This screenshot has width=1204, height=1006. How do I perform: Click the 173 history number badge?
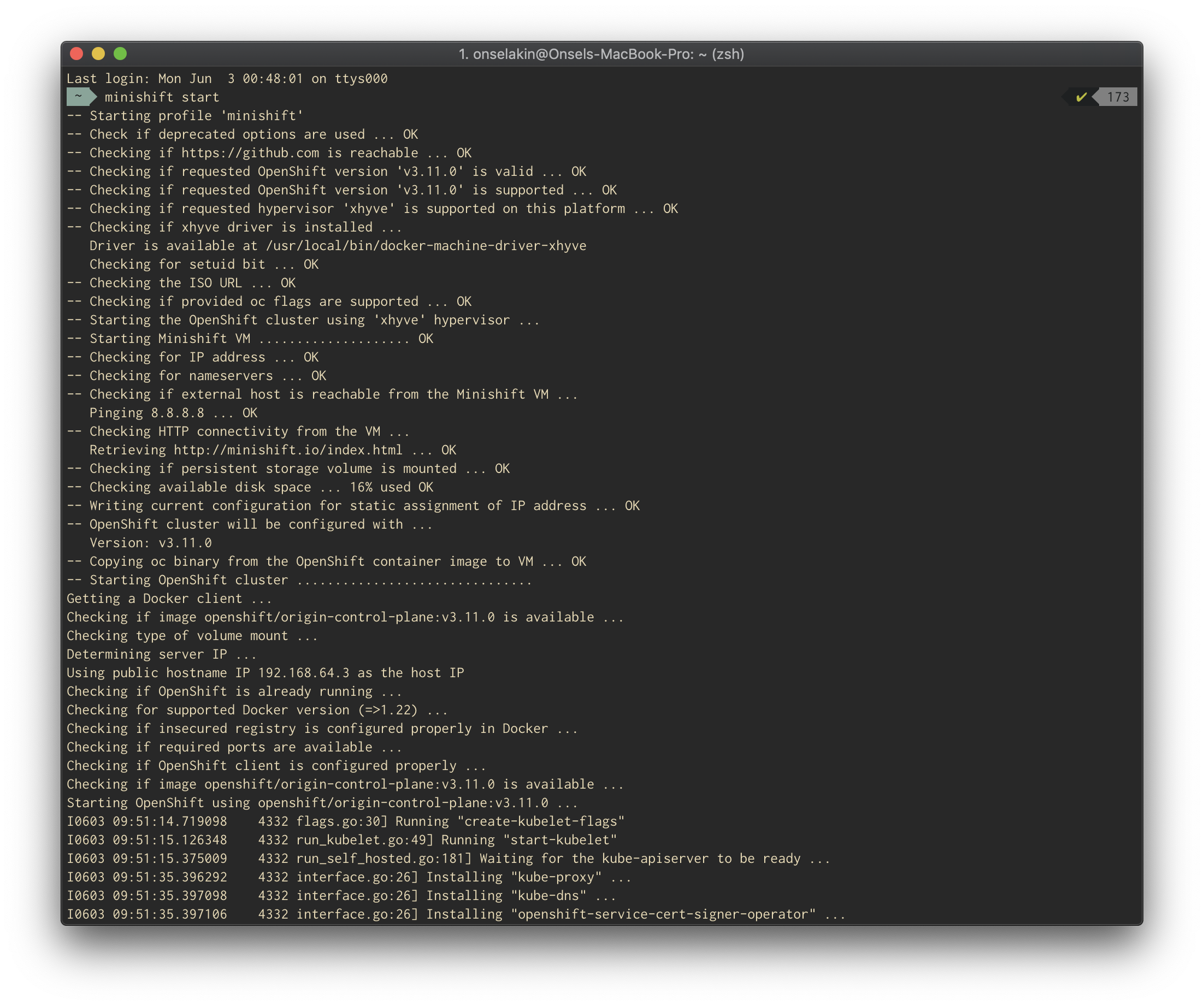click(x=1118, y=97)
